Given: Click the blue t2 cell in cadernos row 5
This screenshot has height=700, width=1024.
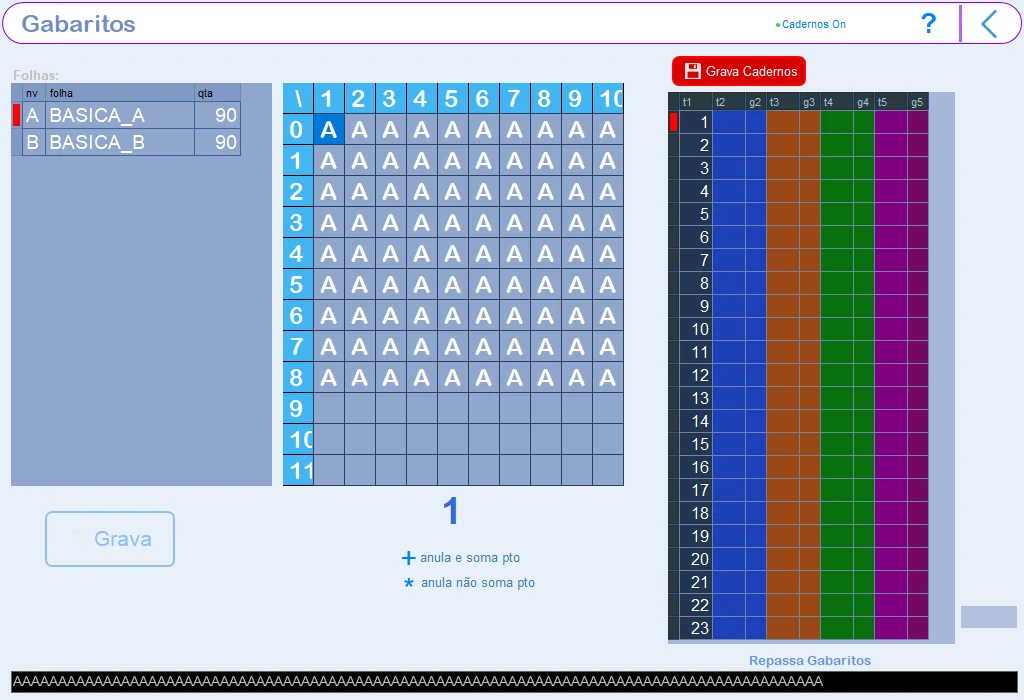Looking at the screenshot, I should click(728, 214).
